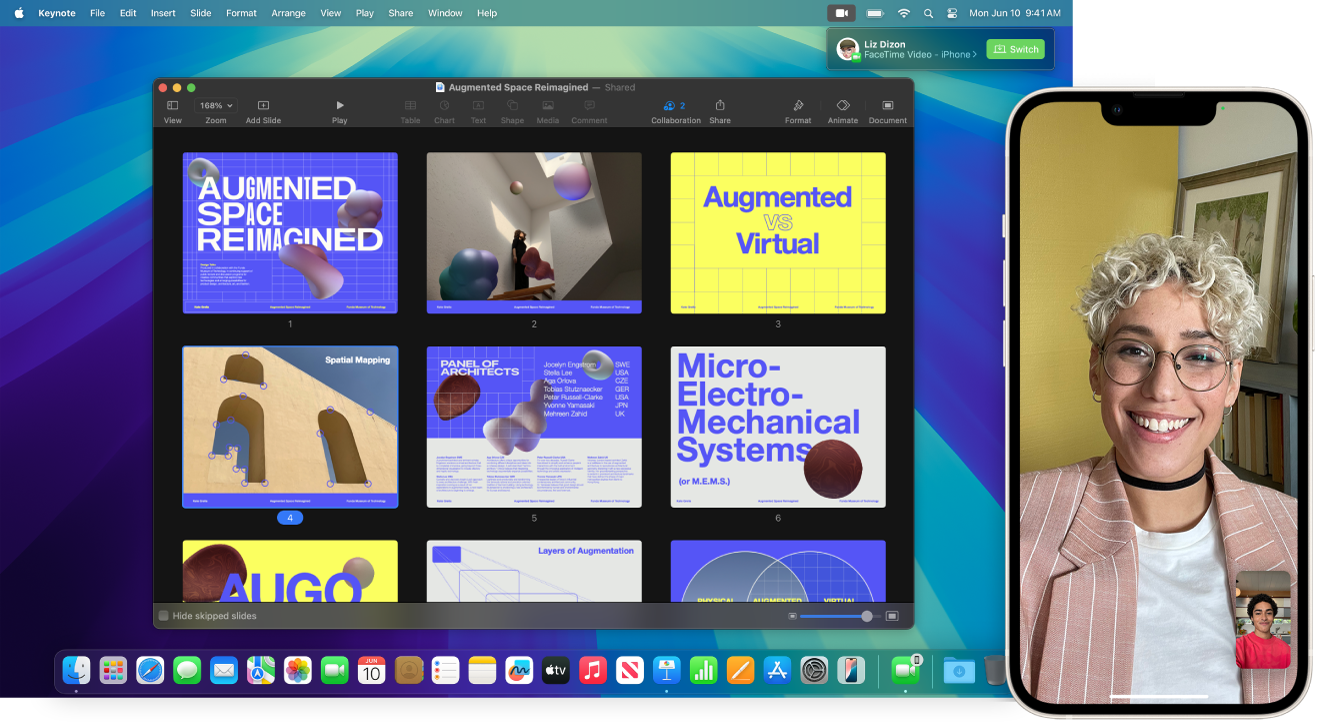The height and width of the screenshot is (724, 1318).
Task: Open the Document inspector icon
Action: [x=887, y=107]
